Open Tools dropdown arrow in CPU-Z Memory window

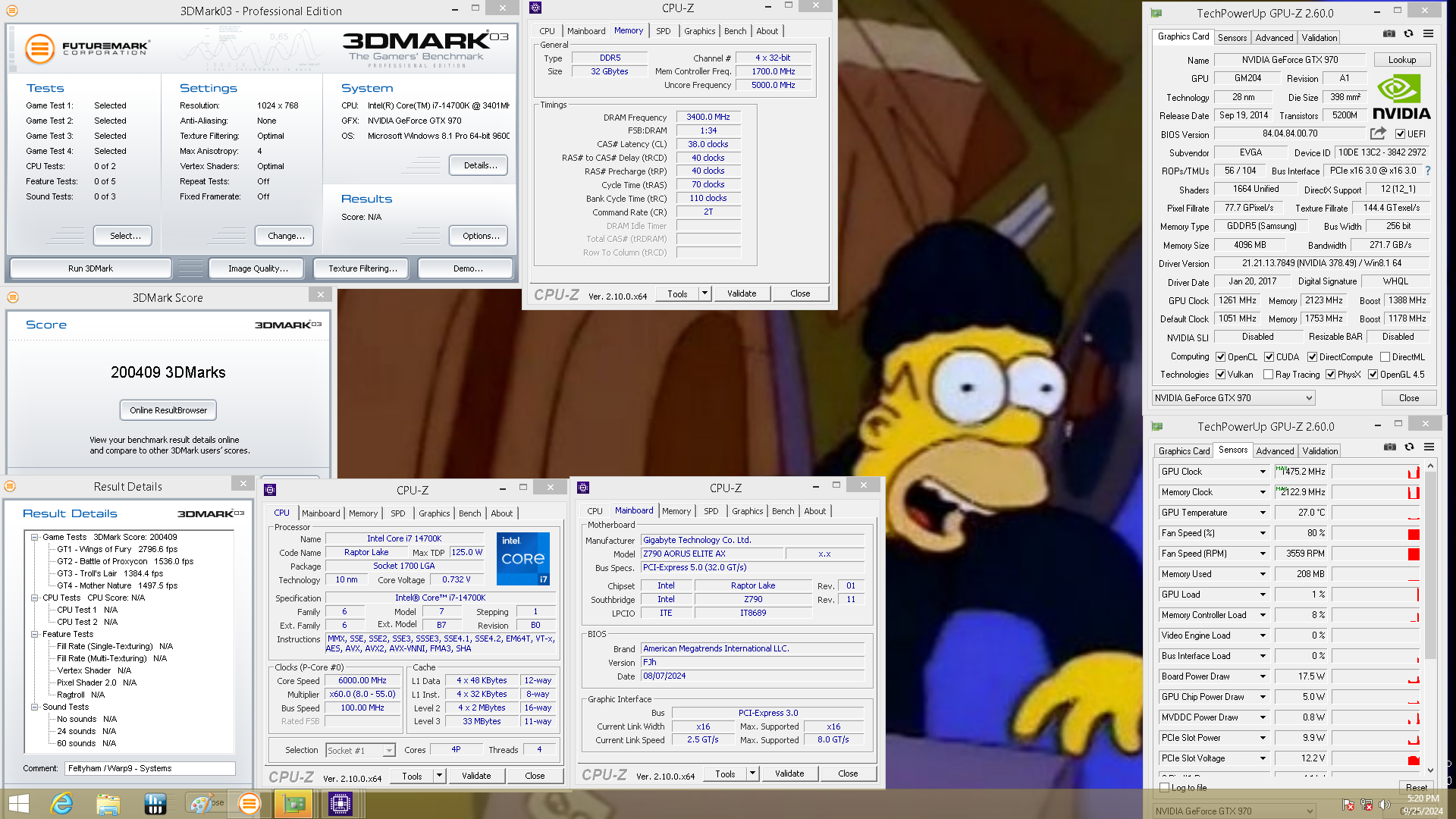704,293
